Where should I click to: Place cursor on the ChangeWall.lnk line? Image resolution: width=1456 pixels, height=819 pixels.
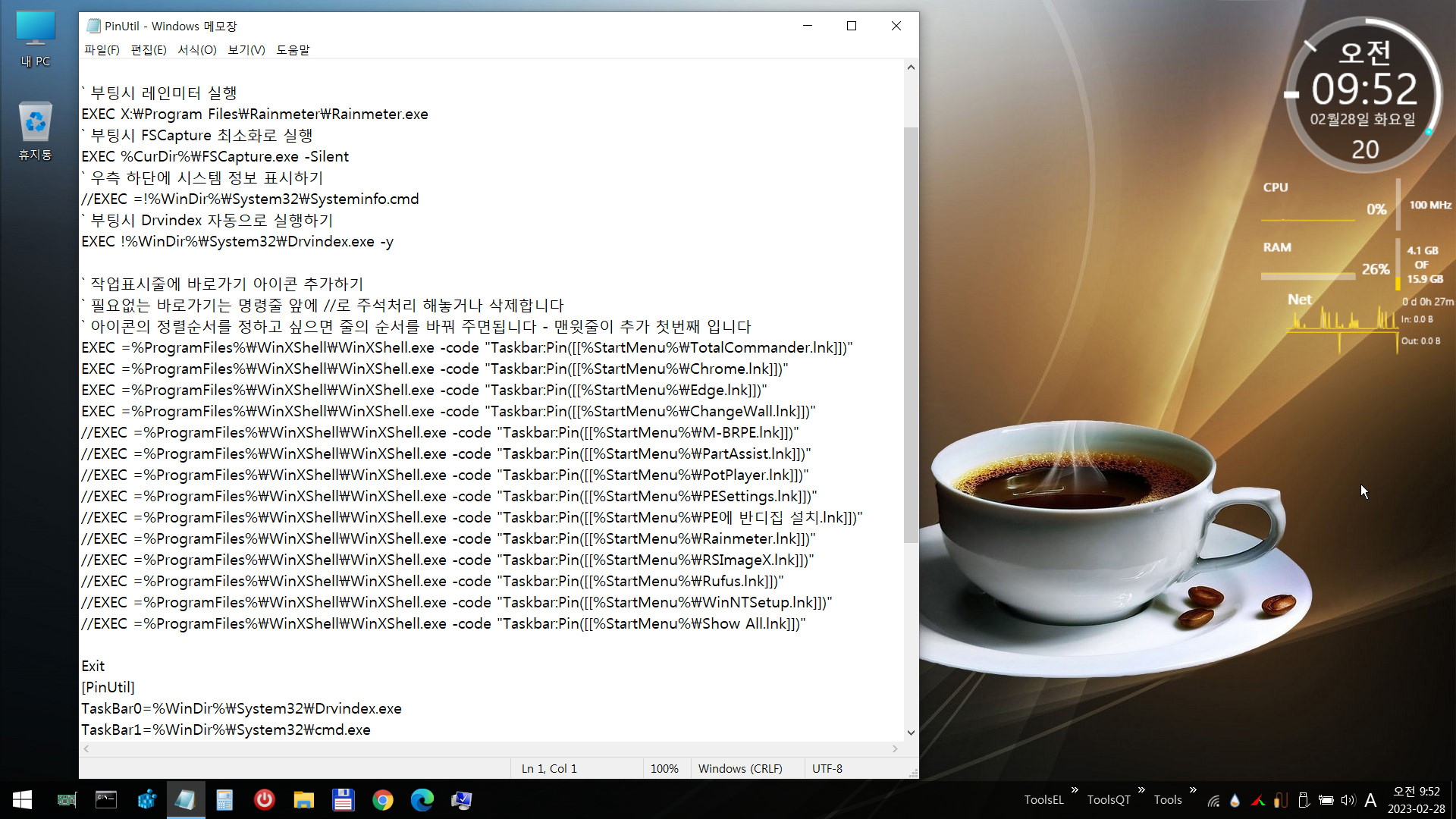pos(448,412)
